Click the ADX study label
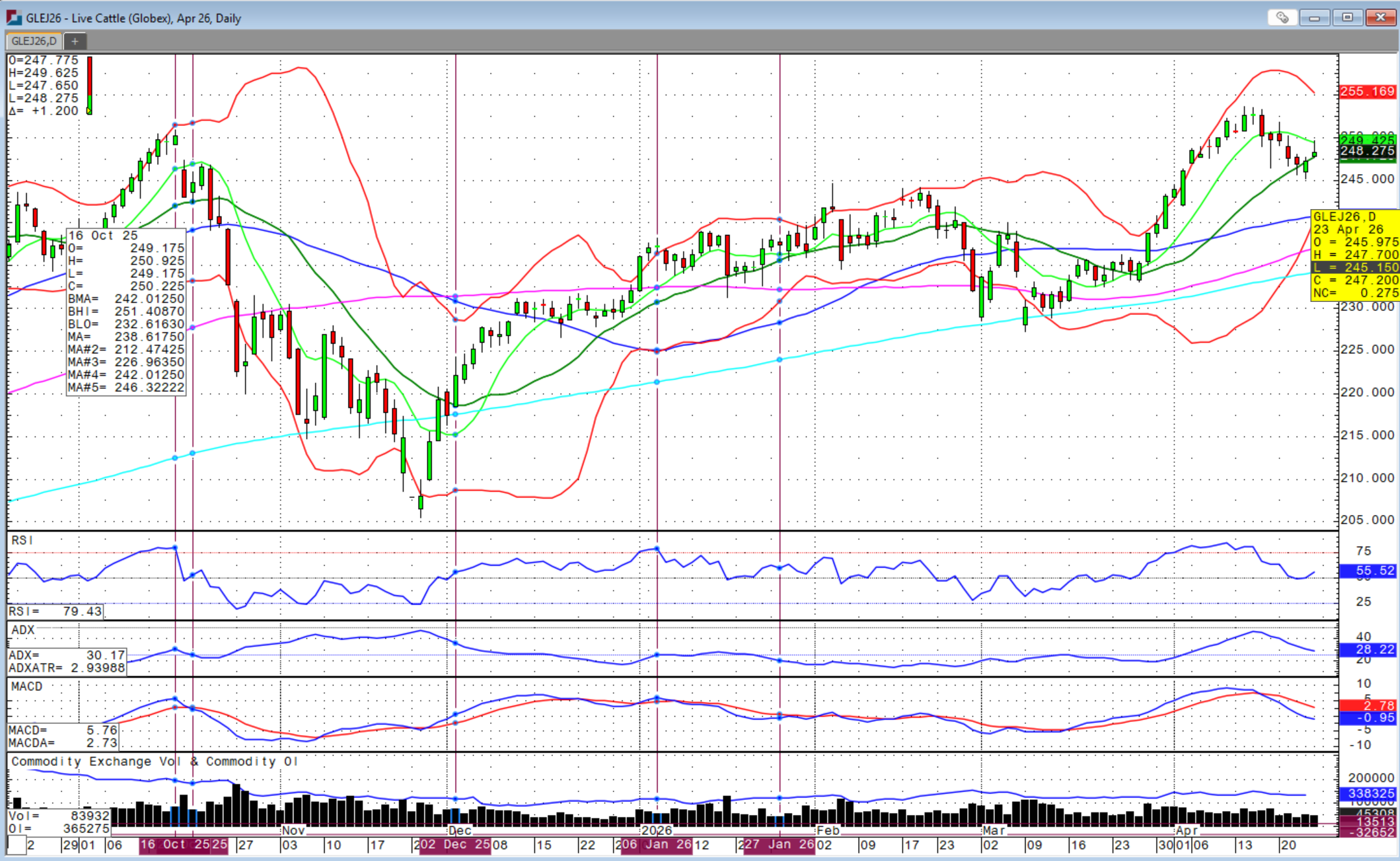1400x861 pixels. [x=23, y=630]
